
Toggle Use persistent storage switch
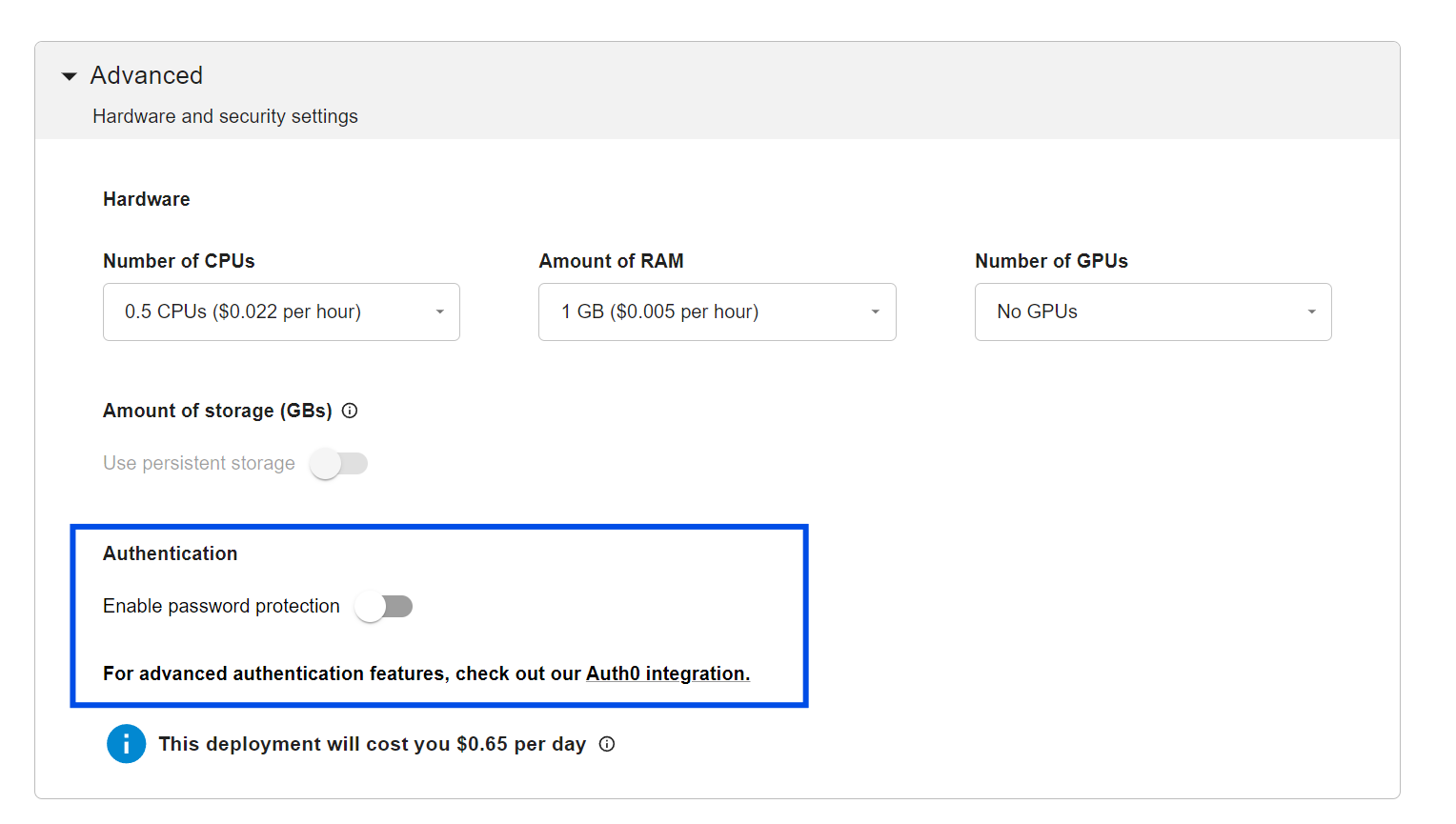pos(338,464)
